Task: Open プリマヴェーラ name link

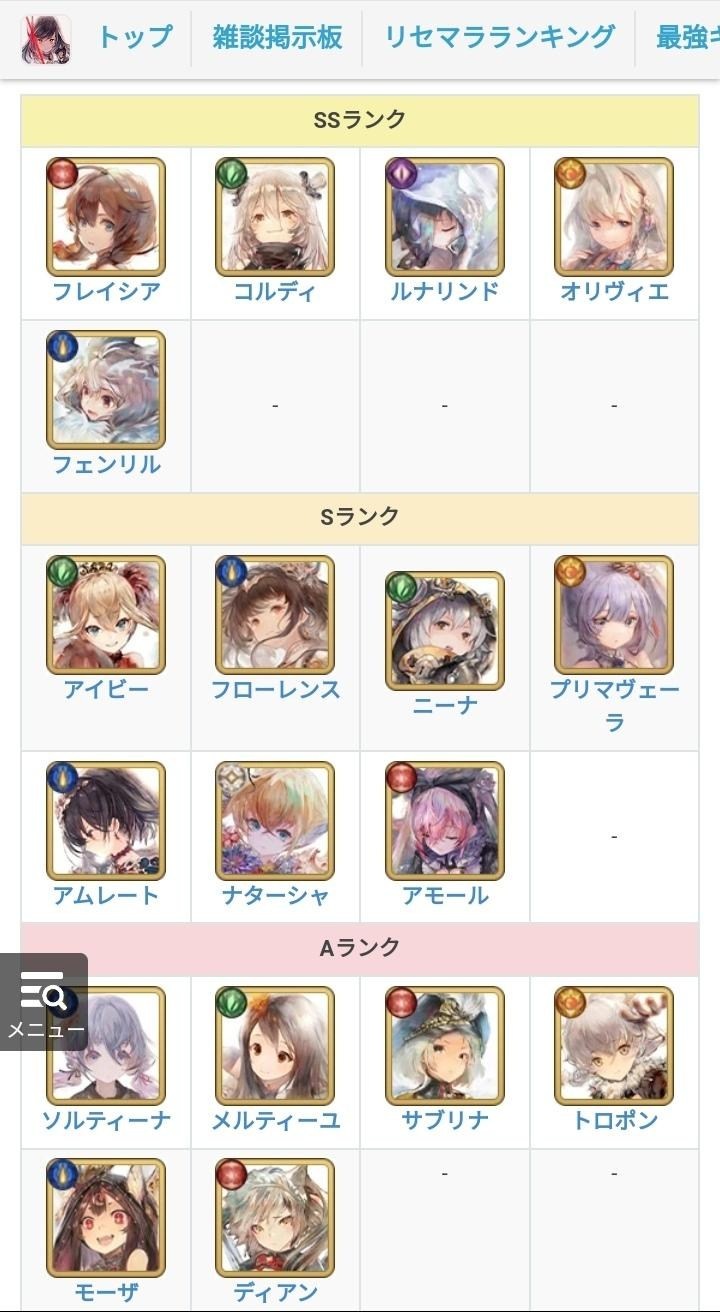Action: (614, 705)
